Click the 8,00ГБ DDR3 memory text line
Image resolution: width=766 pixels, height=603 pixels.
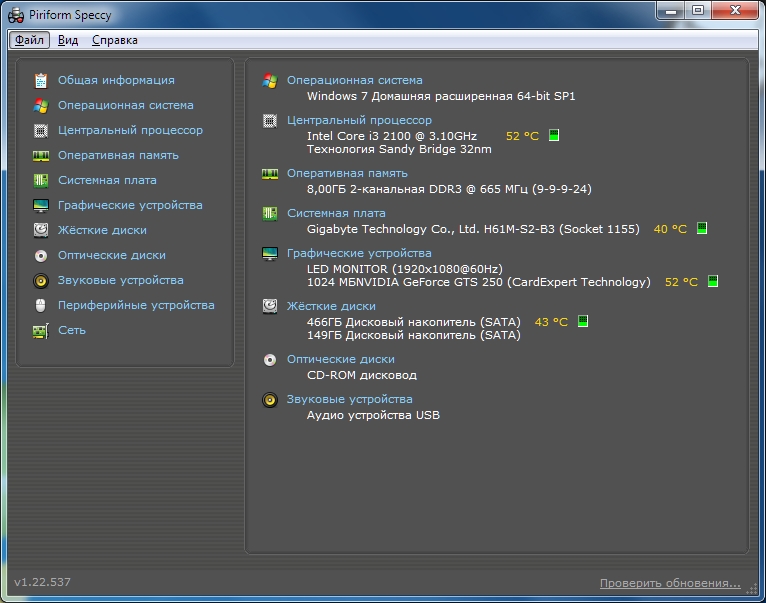449,189
